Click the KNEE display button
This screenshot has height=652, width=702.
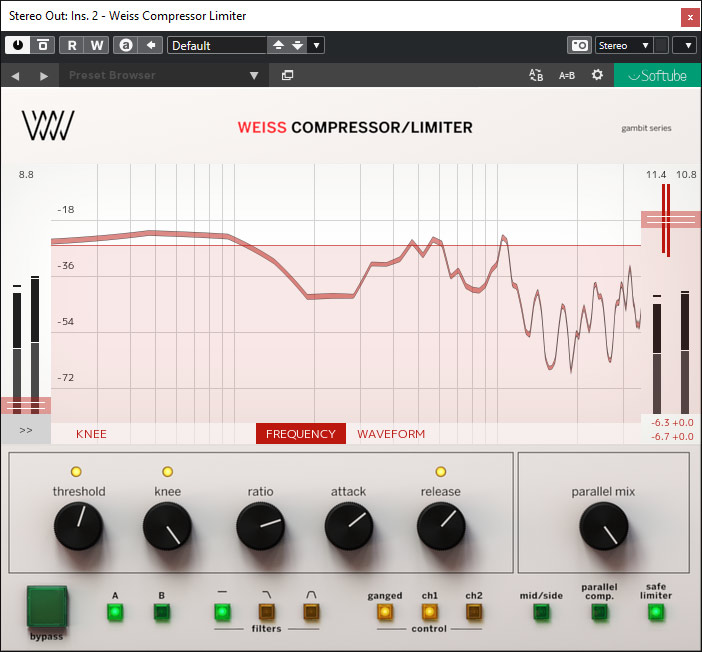[x=91, y=434]
